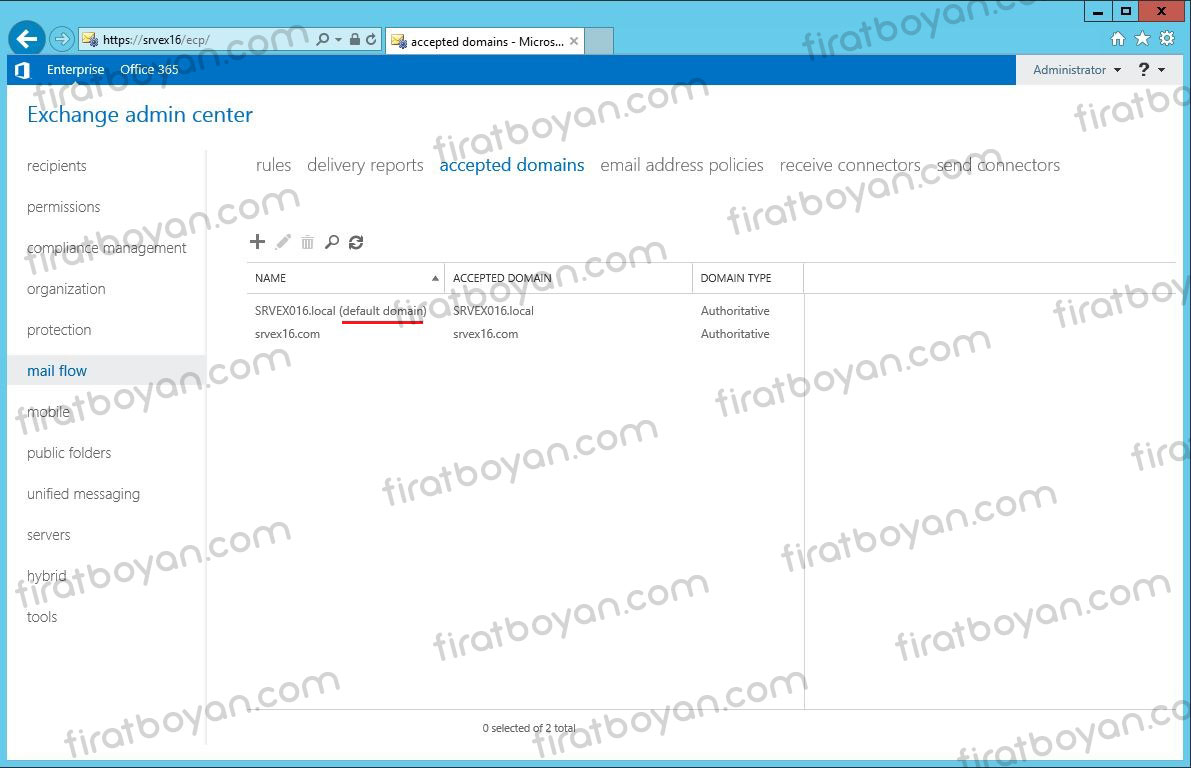Viewport: 1191px width, 768px height.
Task: Open tools in the left navigation
Action: pos(42,617)
